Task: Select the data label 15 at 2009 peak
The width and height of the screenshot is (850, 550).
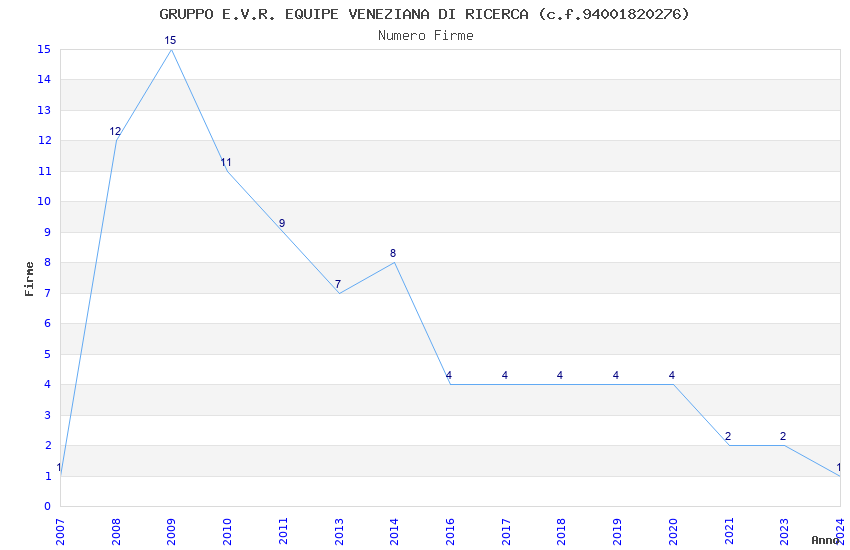Action: [170, 40]
